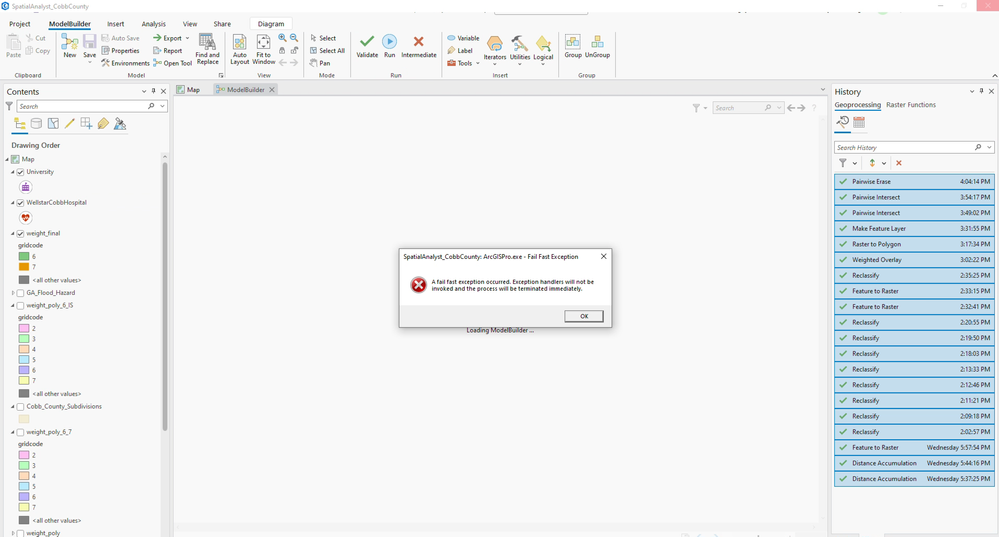Click the zoom out magnifier icon
The image size is (999, 537).
click(294, 38)
